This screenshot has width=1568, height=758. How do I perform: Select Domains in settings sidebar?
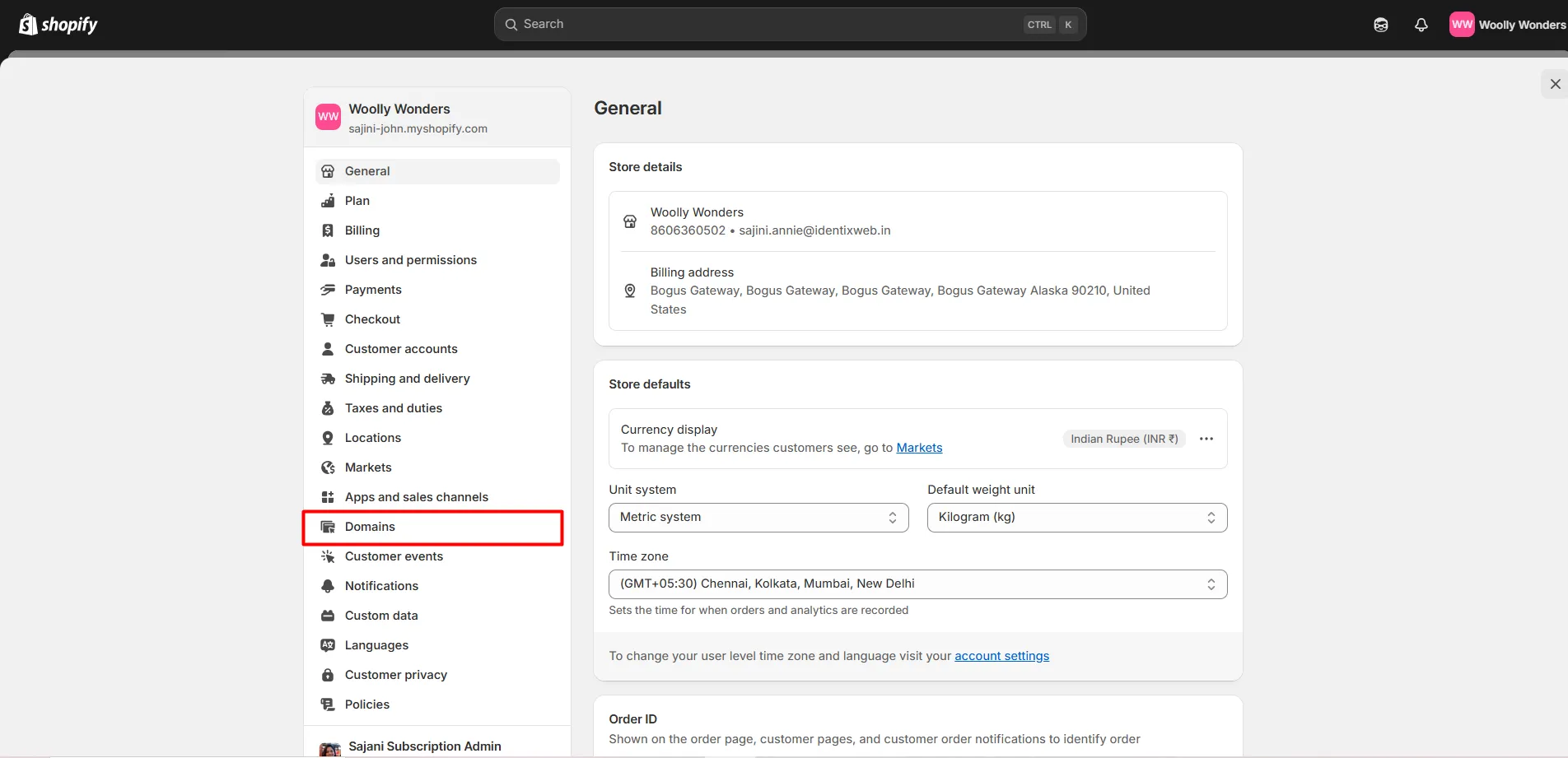(437, 527)
